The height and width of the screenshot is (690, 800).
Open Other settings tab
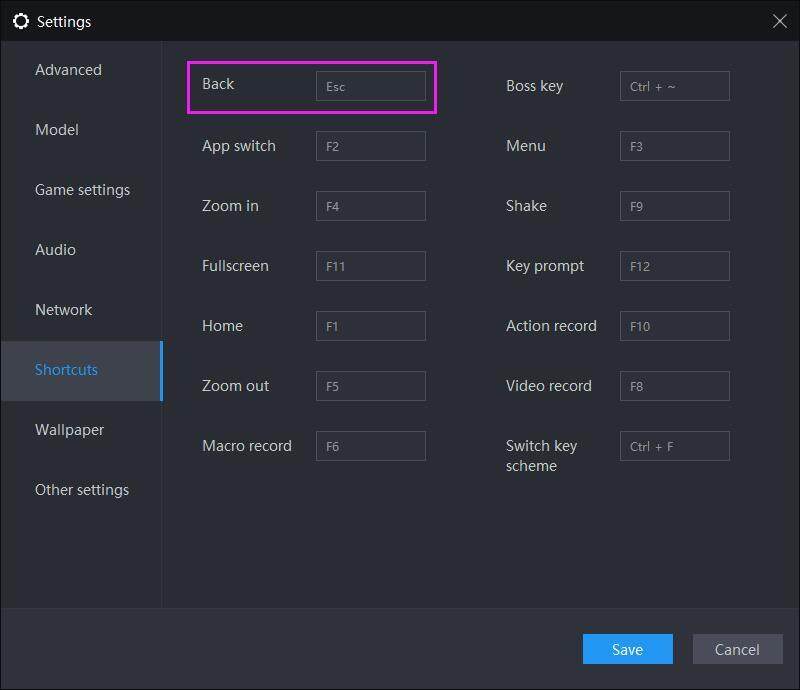(82, 490)
